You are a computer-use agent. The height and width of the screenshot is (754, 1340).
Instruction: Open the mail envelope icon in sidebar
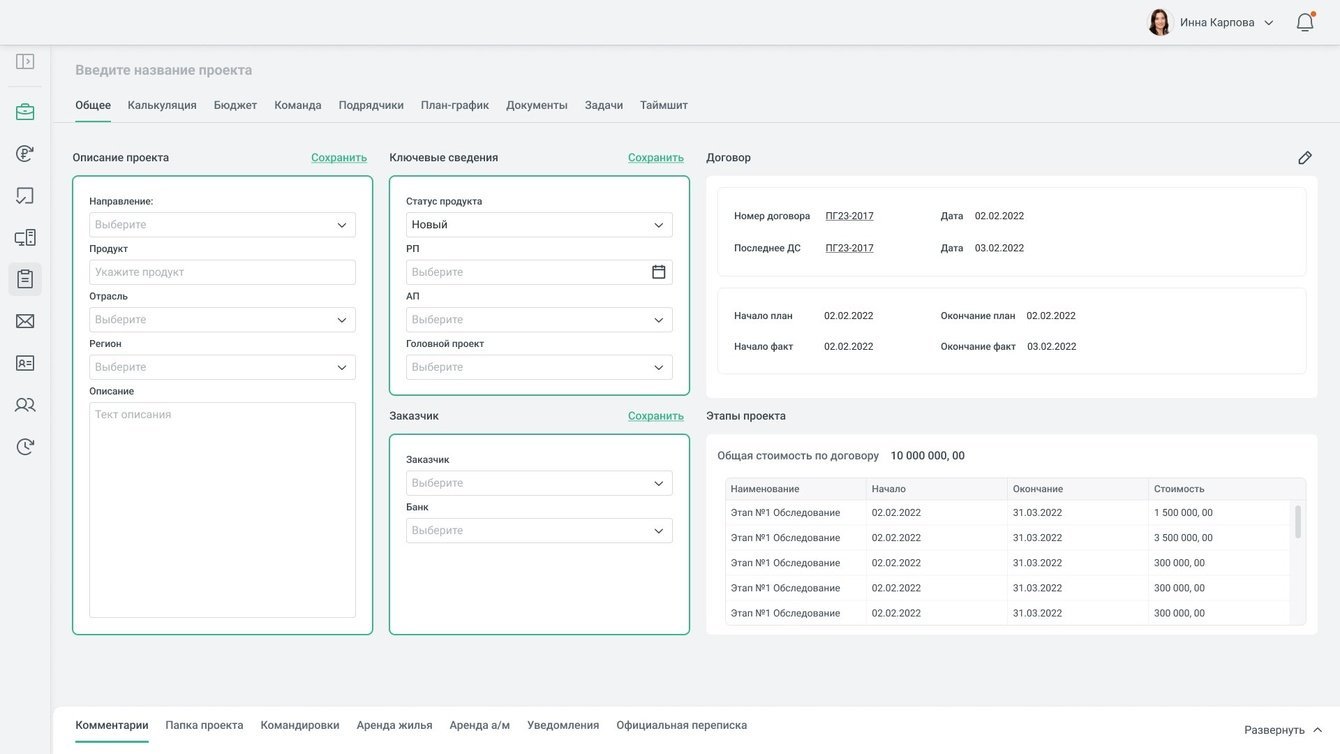pyautogui.click(x=25, y=321)
